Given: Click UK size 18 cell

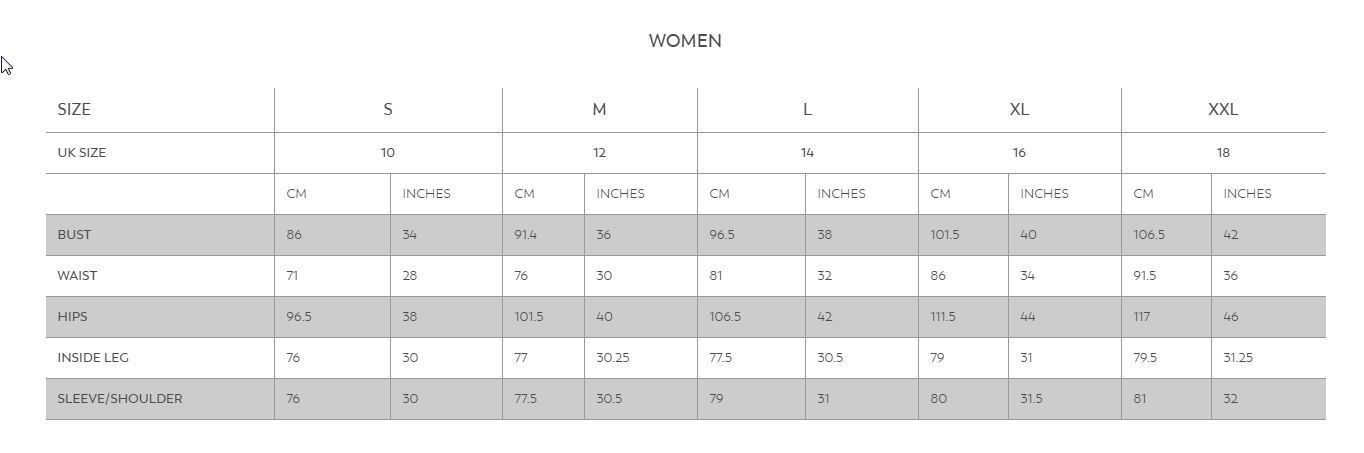Looking at the screenshot, I should click(x=1223, y=153).
